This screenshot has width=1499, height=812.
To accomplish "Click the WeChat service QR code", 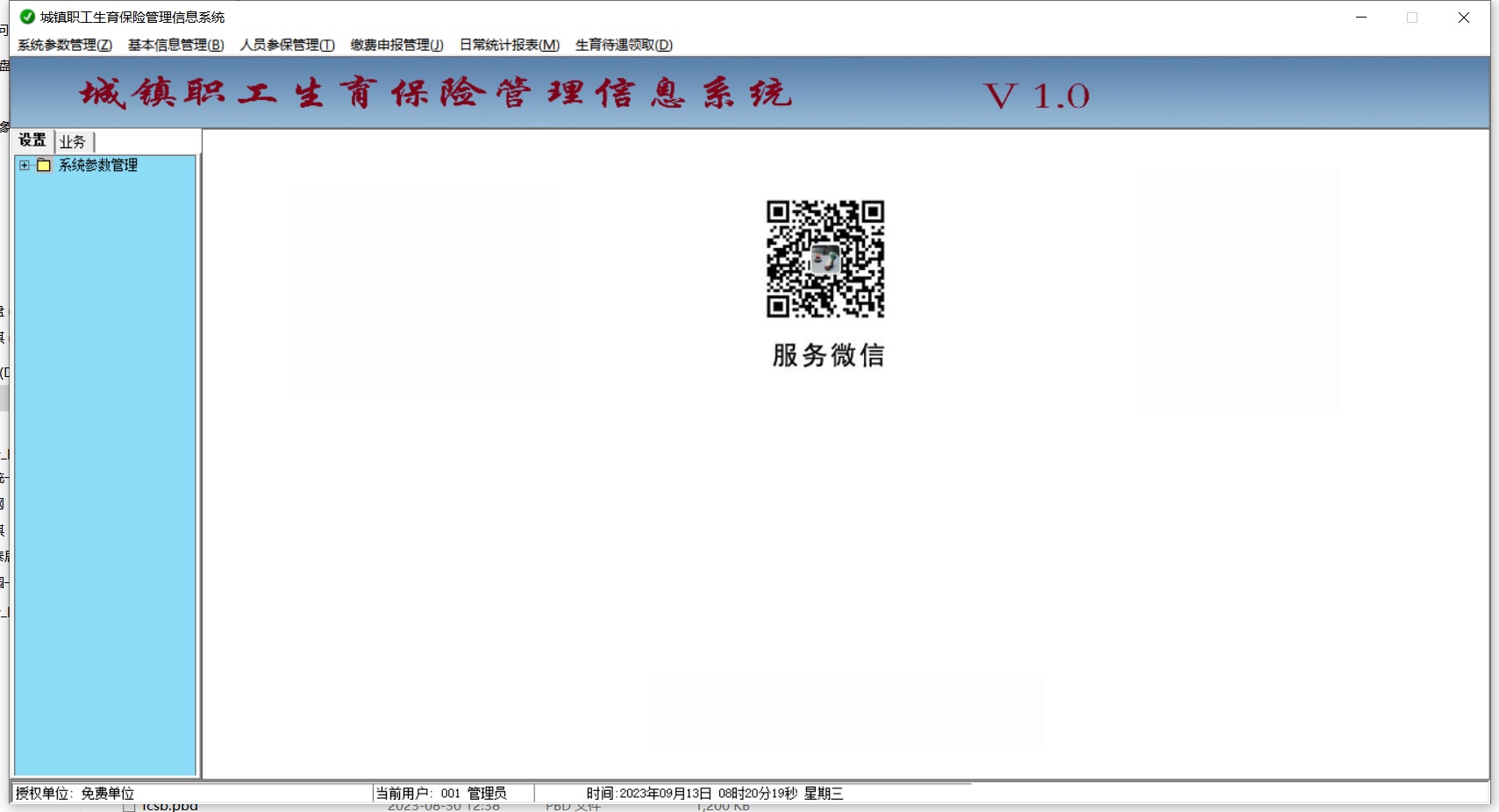I will (x=825, y=259).
